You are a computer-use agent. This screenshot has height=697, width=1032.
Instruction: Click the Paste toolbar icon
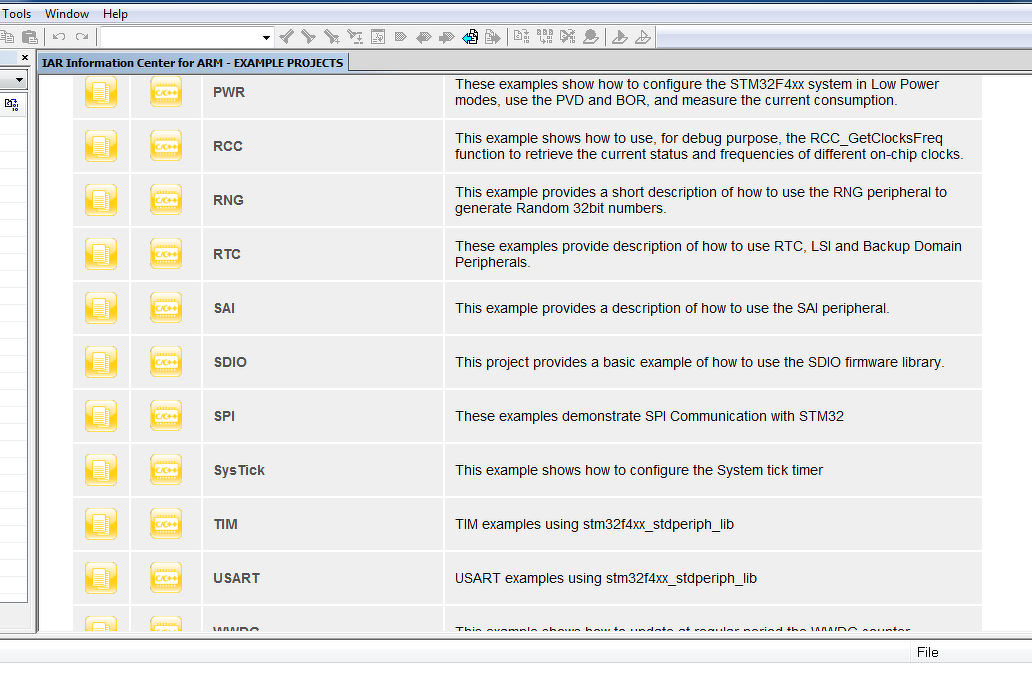(29, 37)
